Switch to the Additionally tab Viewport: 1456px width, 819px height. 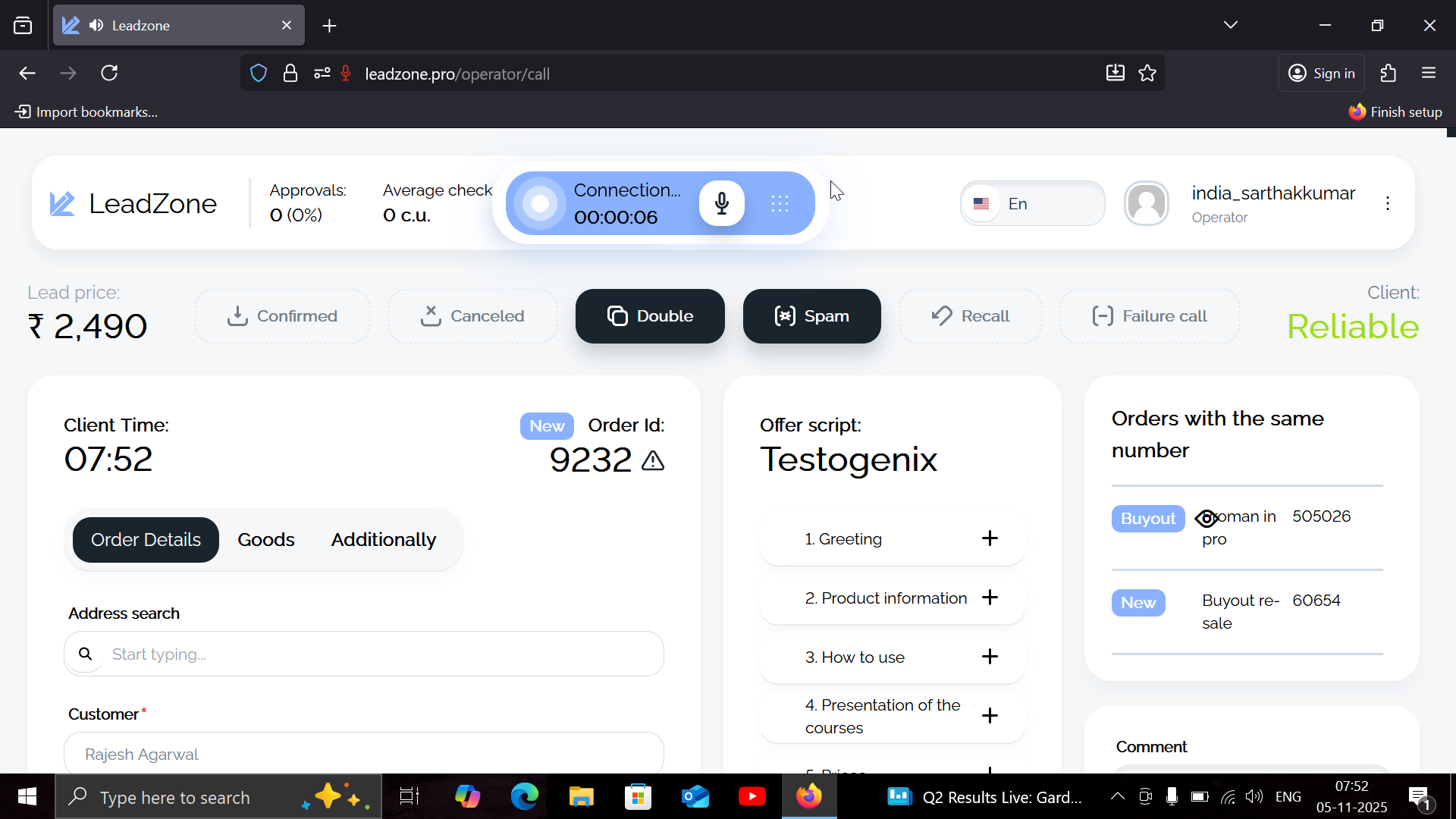pos(383,540)
